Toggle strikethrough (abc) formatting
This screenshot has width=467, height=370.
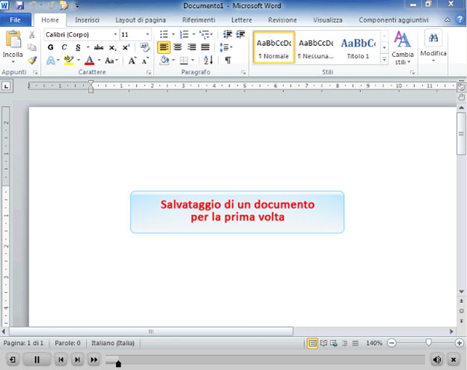click(99, 47)
